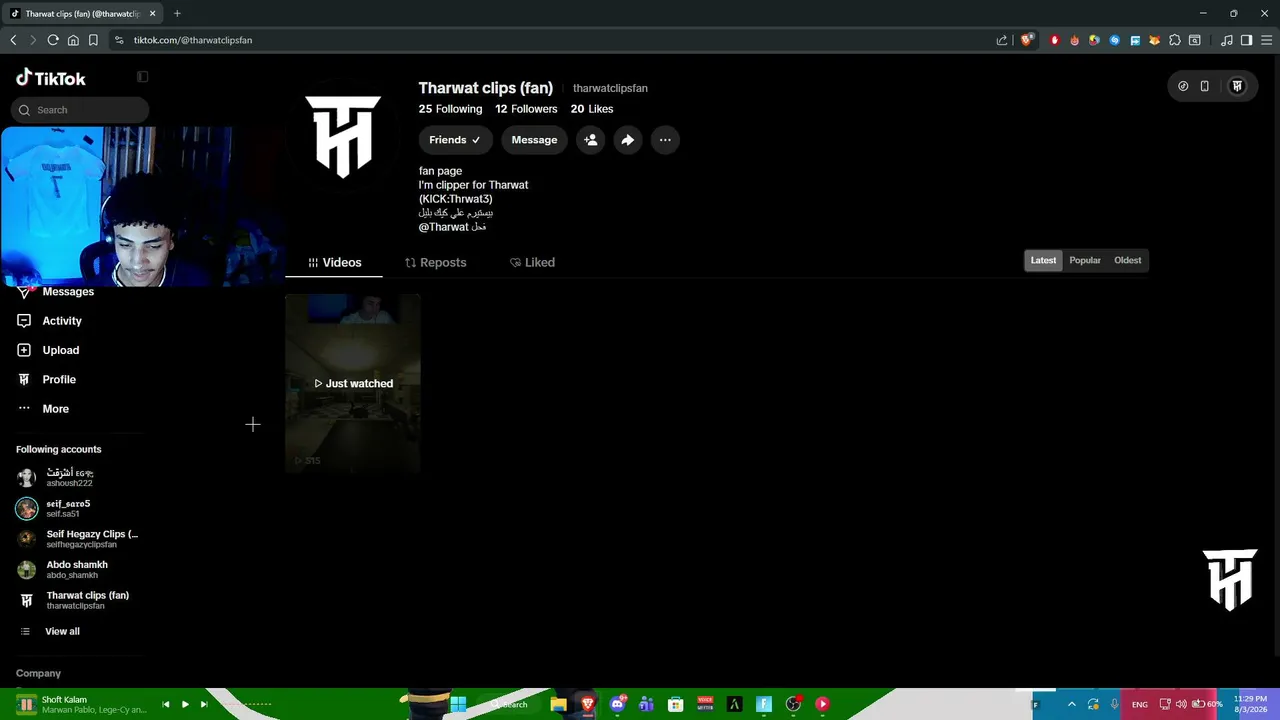The height and width of the screenshot is (720, 1280).
Task: Skip to next track in taskbar
Action: pyautogui.click(x=204, y=704)
